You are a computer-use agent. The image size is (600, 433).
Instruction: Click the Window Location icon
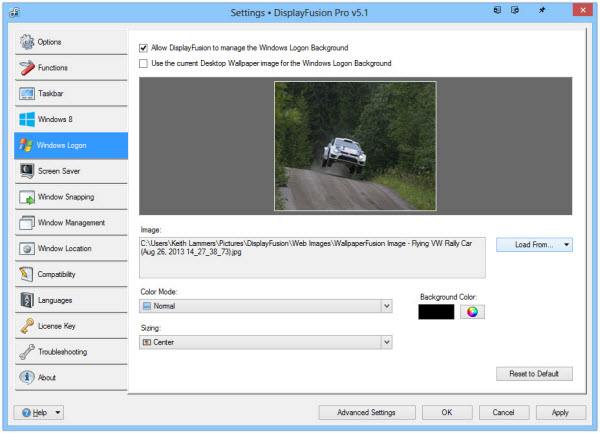tap(27, 249)
